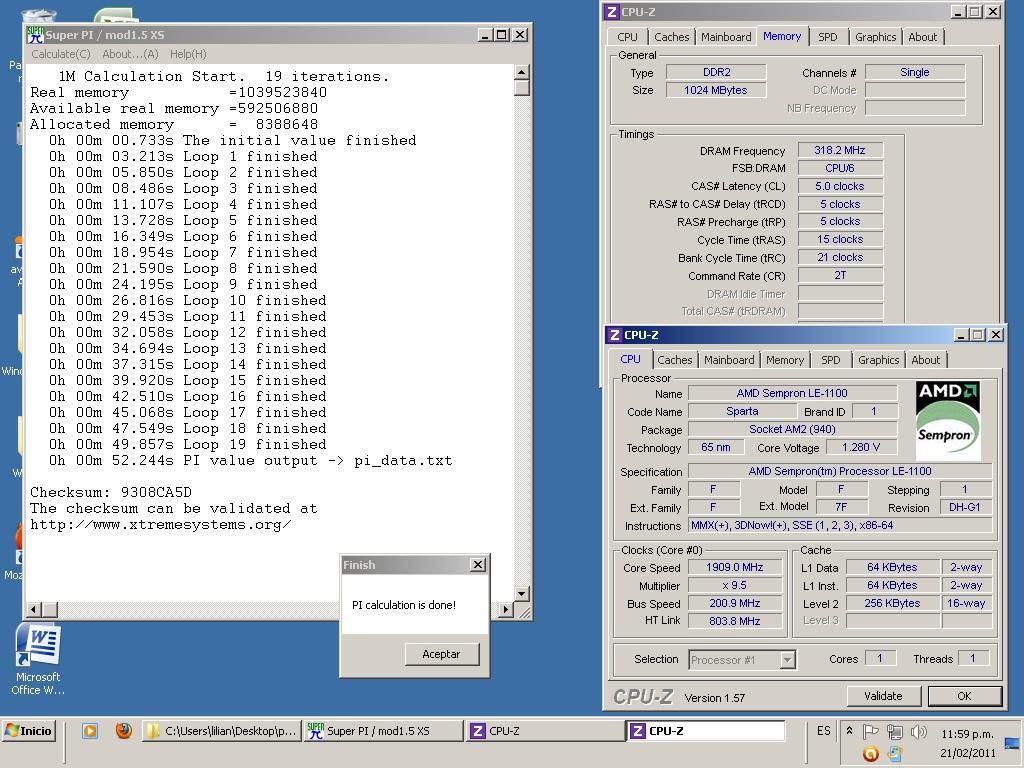The image size is (1024, 768).
Task: Click Aceptar in the Finish dialog
Action: 441,654
